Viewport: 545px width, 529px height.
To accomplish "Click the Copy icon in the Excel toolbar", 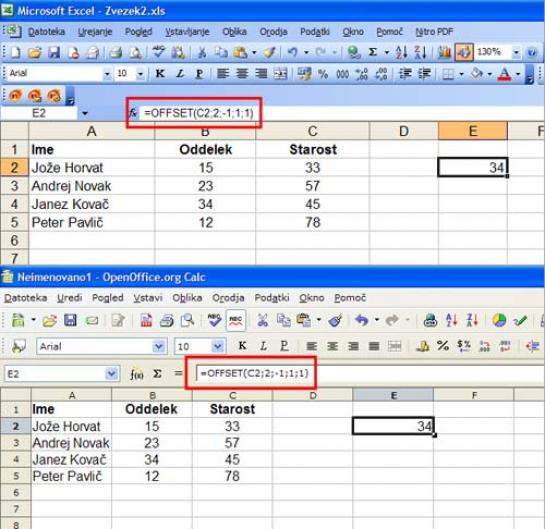I will tap(221, 52).
